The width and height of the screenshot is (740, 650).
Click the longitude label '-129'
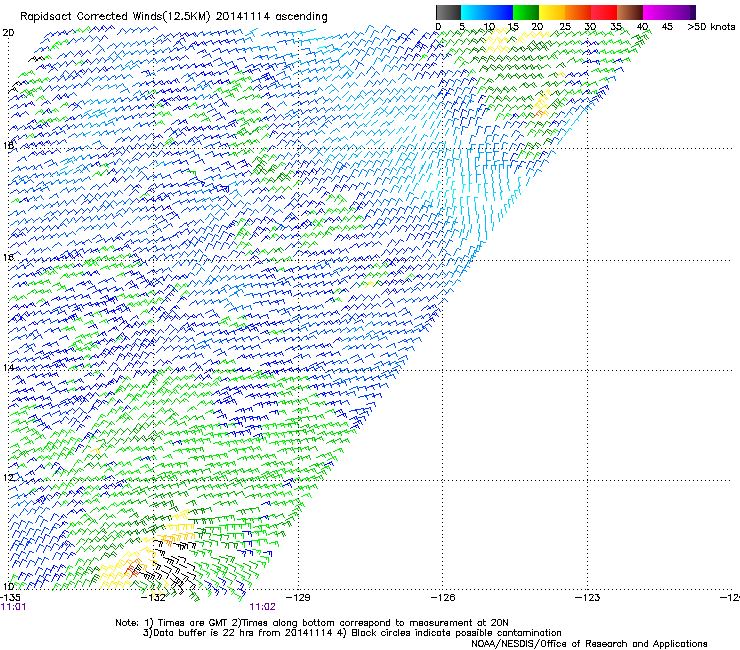298,598
